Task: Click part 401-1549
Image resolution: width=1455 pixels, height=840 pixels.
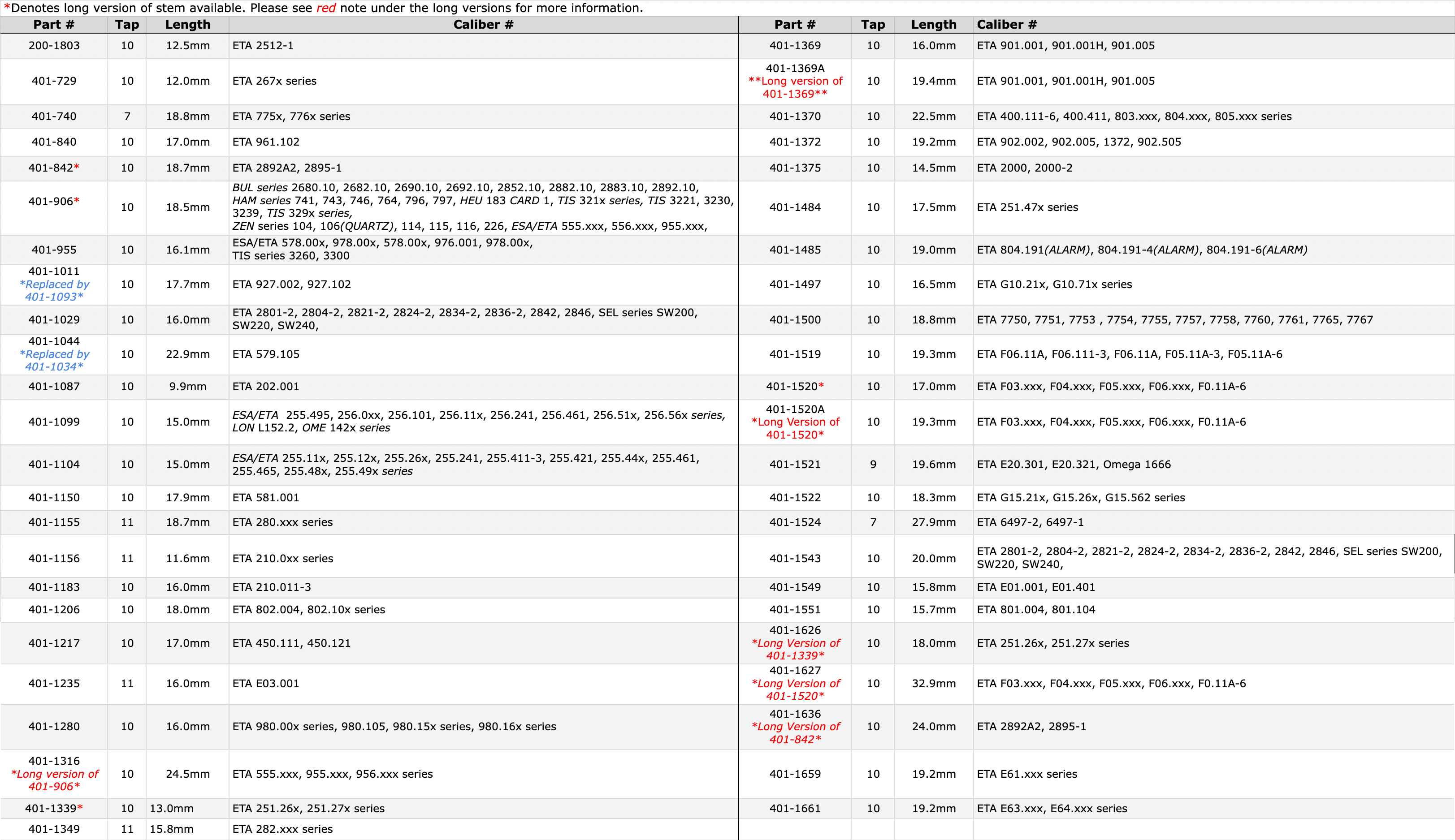Action: point(795,587)
